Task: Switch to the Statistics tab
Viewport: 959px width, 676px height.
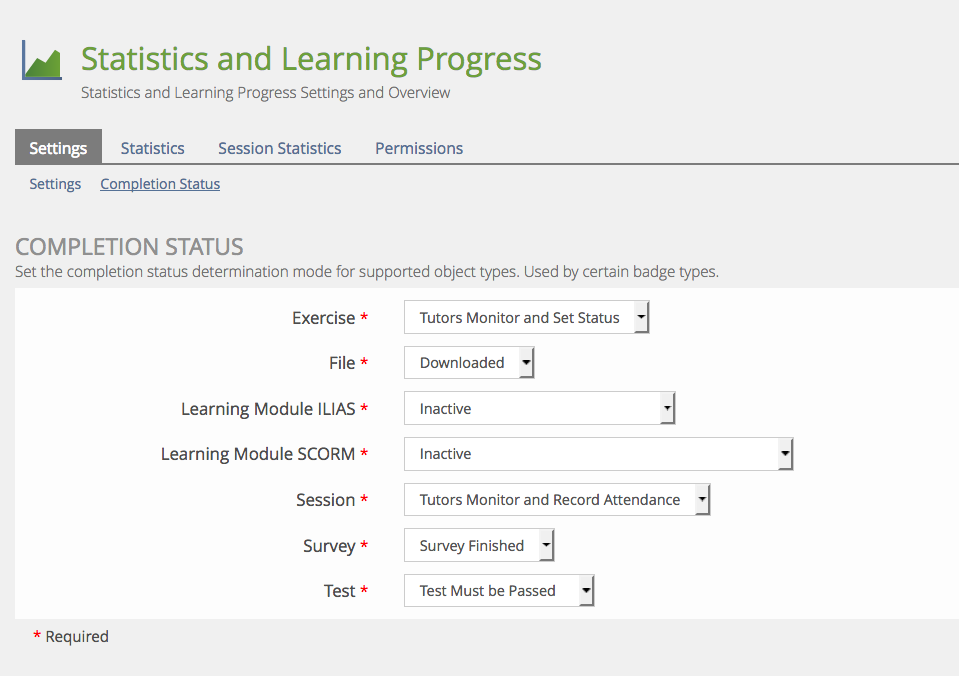Action: click(x=152, y=148)
